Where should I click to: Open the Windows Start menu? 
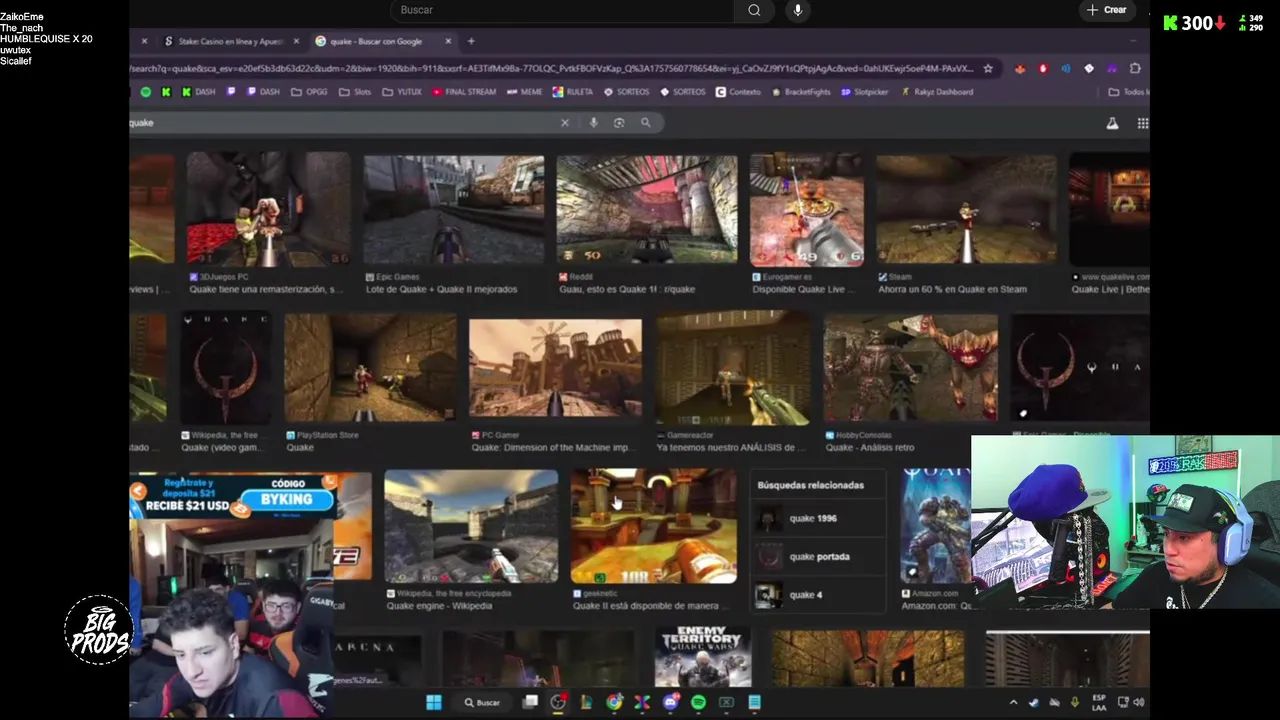pyautogui.click(x=434, y=702)
